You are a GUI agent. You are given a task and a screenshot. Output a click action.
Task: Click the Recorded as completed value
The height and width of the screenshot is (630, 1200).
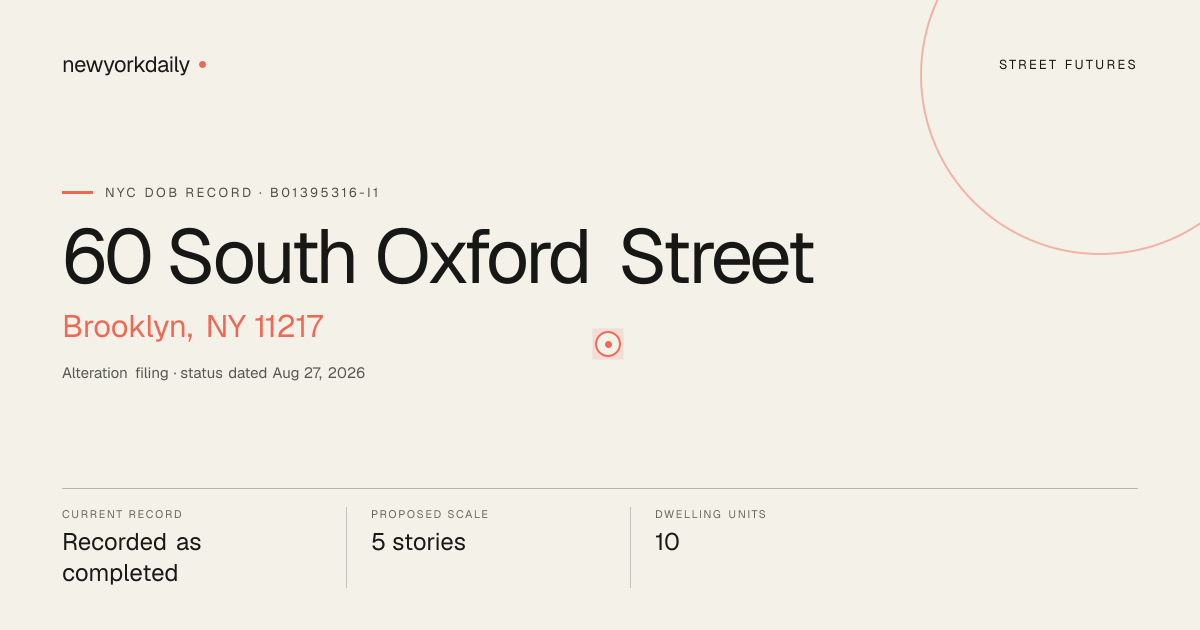(132, 558)
